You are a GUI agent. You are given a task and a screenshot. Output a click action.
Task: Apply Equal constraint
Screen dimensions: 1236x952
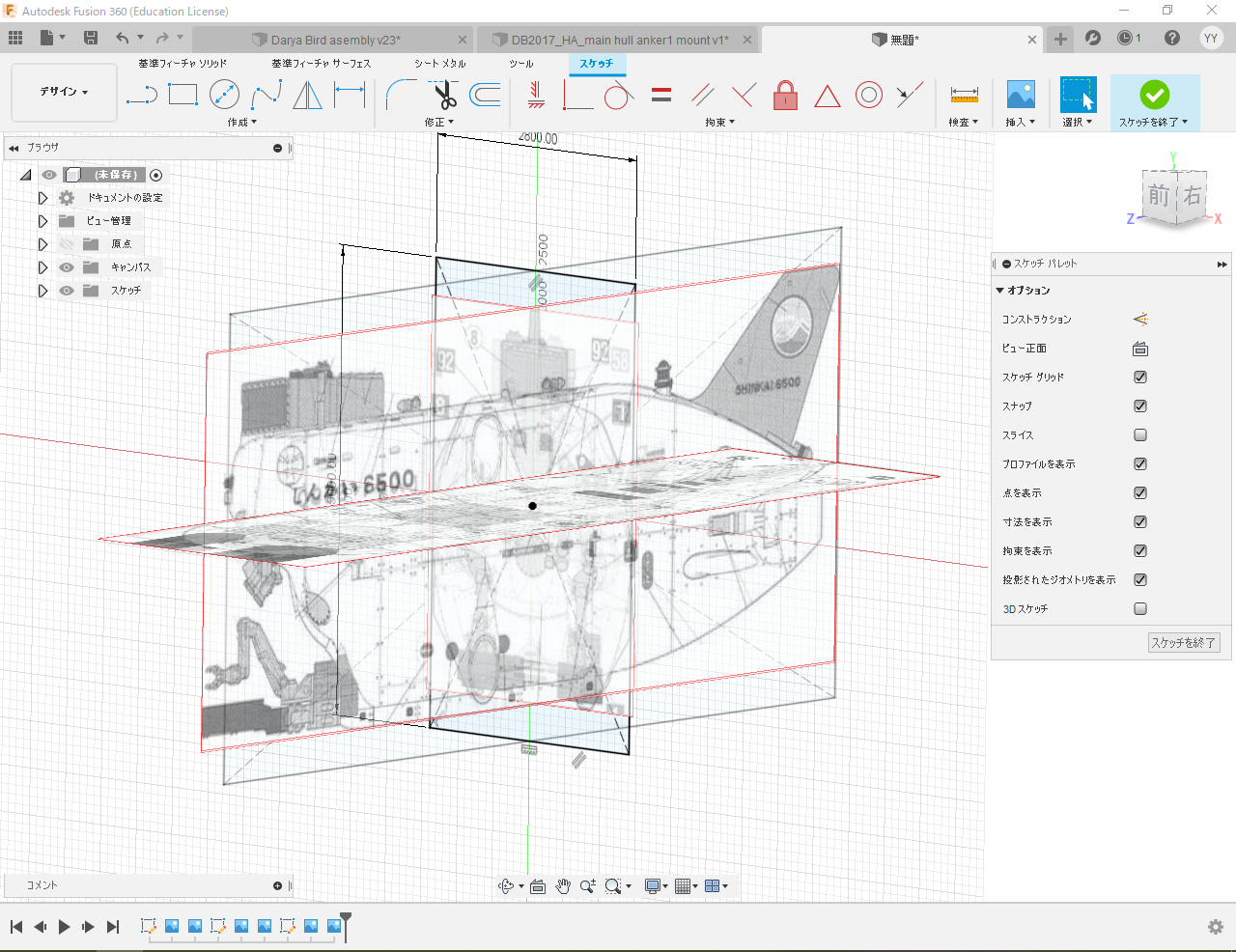[x=661, y=95]
